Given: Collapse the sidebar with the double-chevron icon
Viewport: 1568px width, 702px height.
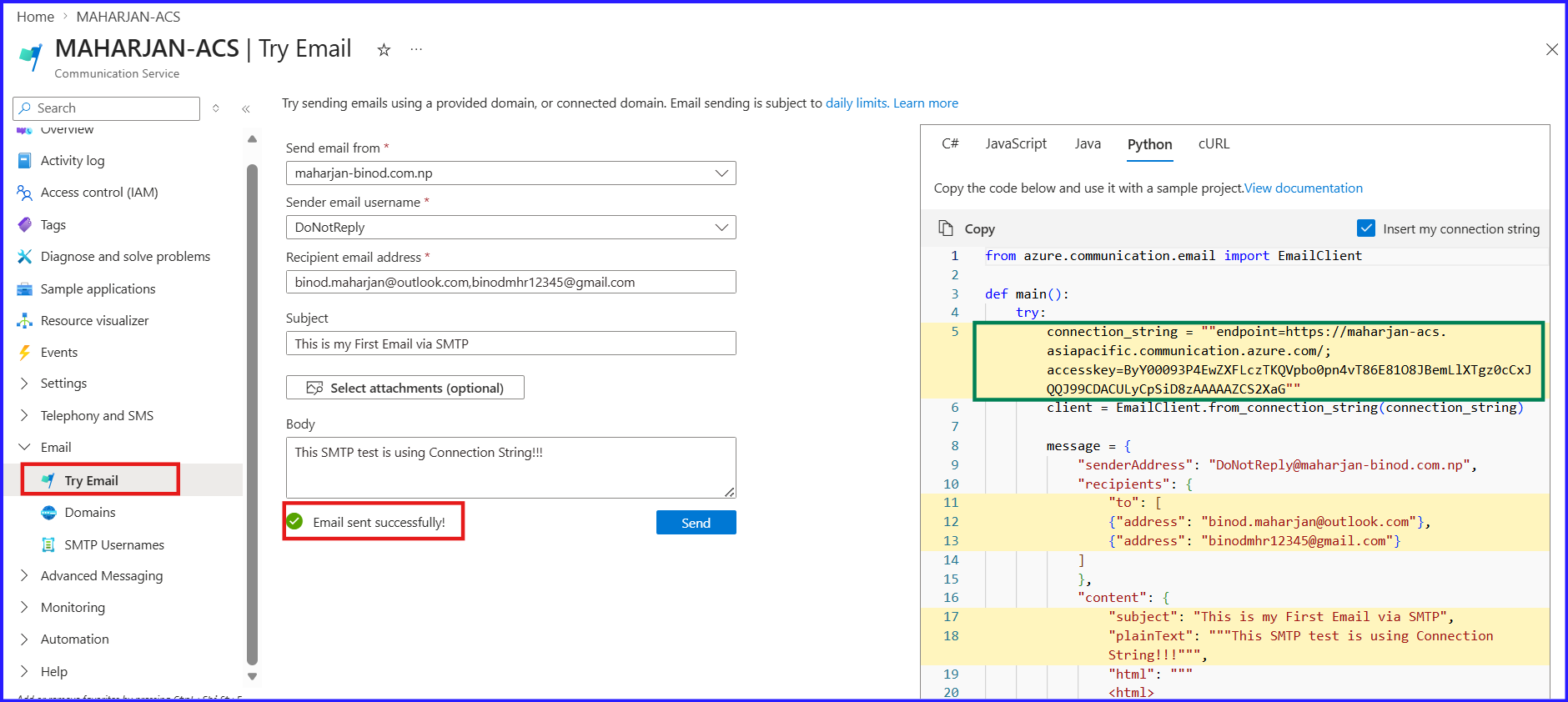Looking at the screenshot, I should coord(246,108).
